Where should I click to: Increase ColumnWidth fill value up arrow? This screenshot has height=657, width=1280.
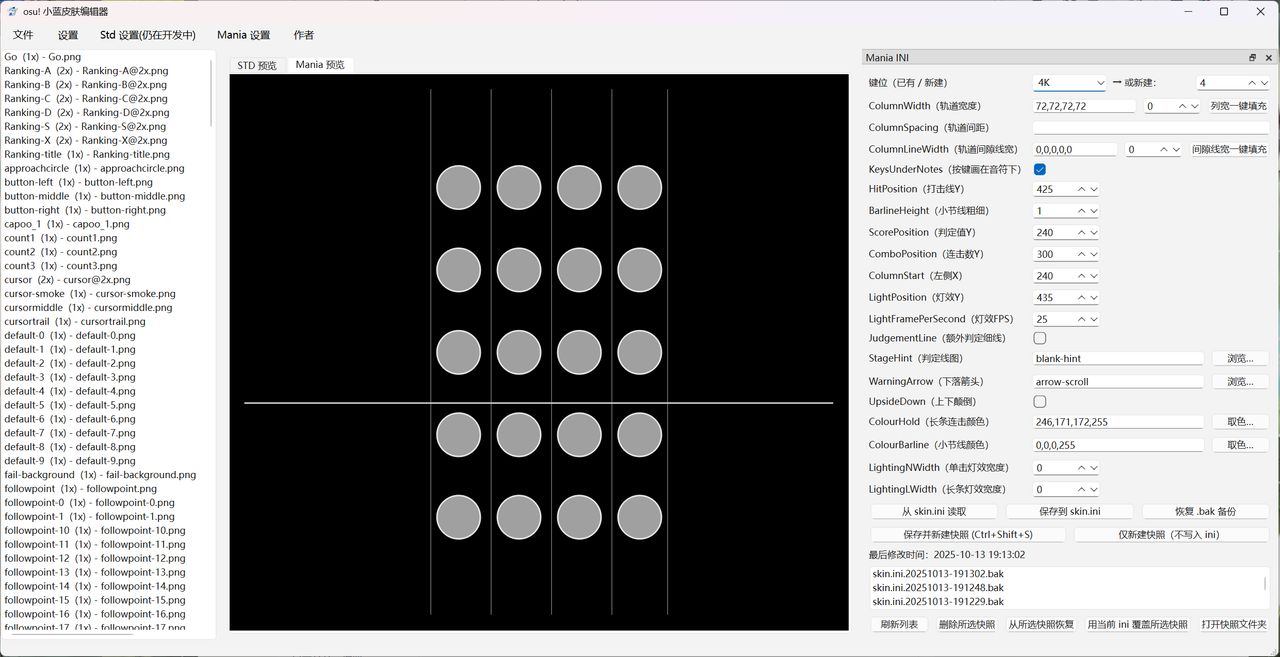click(1182, 106)
